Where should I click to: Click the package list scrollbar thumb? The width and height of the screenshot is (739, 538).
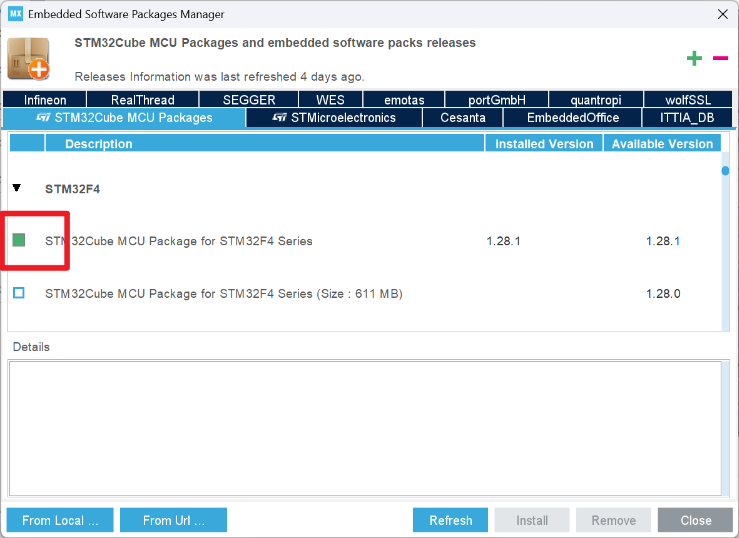[x=725, y=171]
